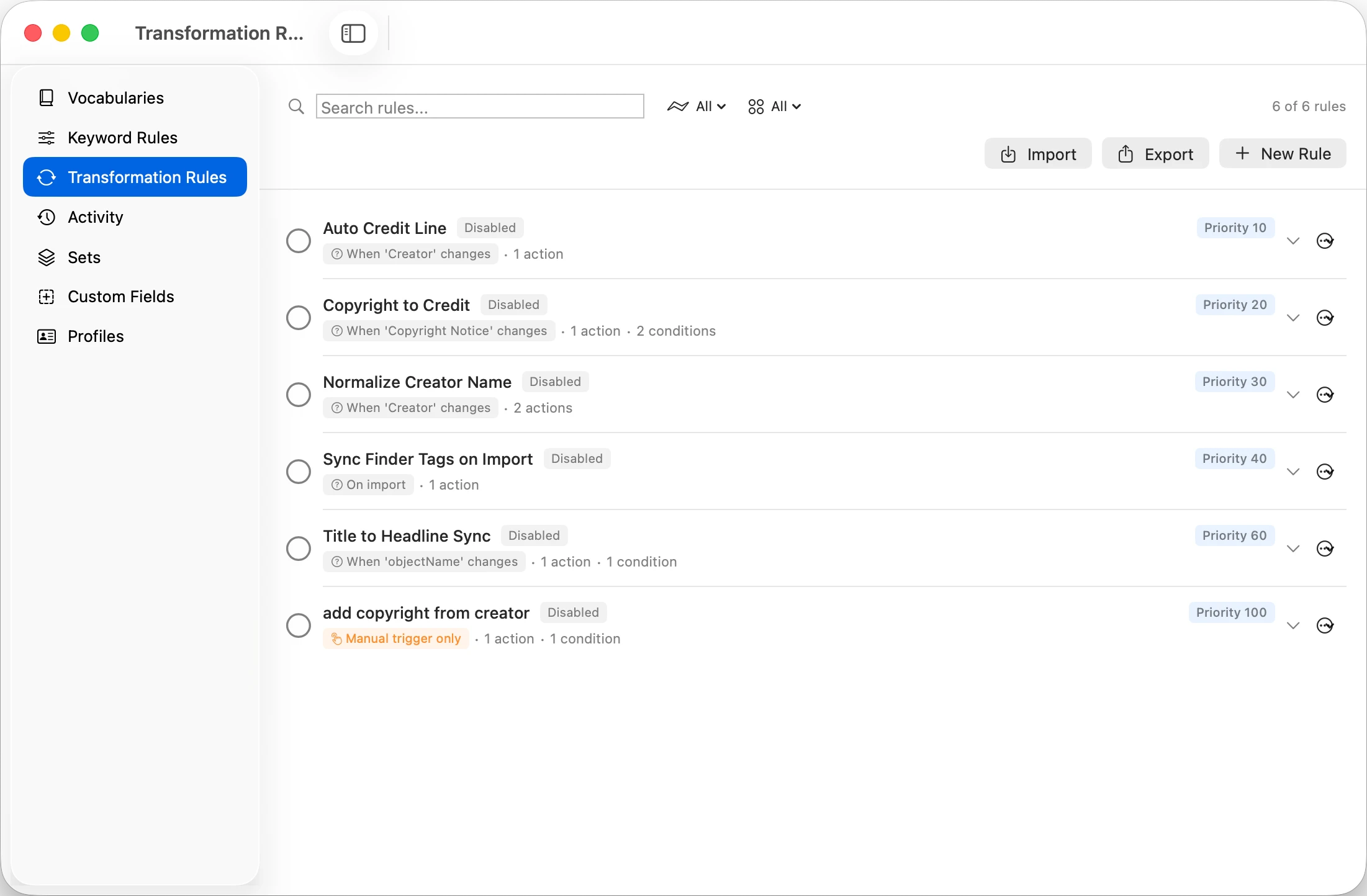Open the trigger filter All dropdown
Viewport: 1367px width, 896px height.
697,106
